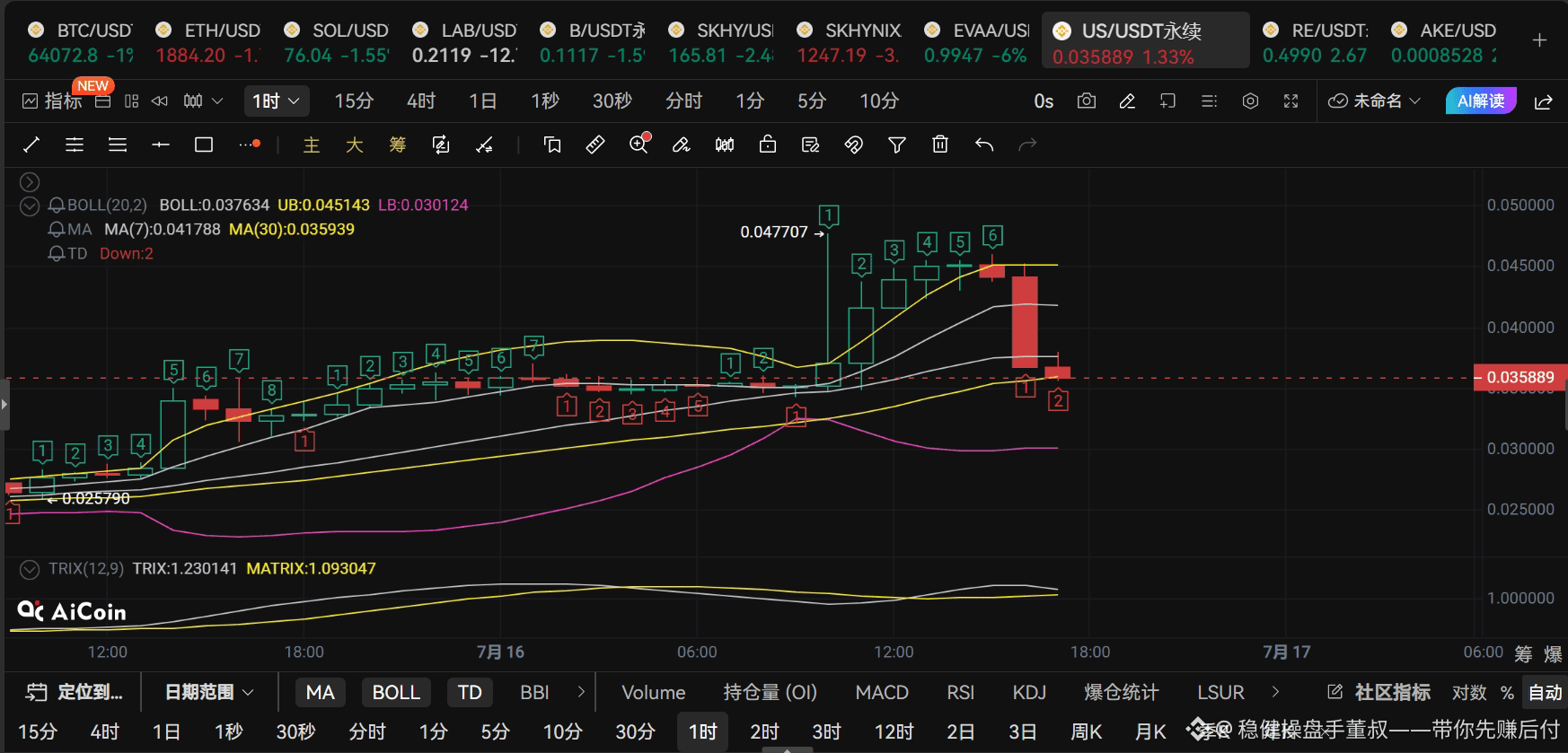Open the 未命名 layout dropdown
Screen dimensions: 1568x753
(1375, 101)
